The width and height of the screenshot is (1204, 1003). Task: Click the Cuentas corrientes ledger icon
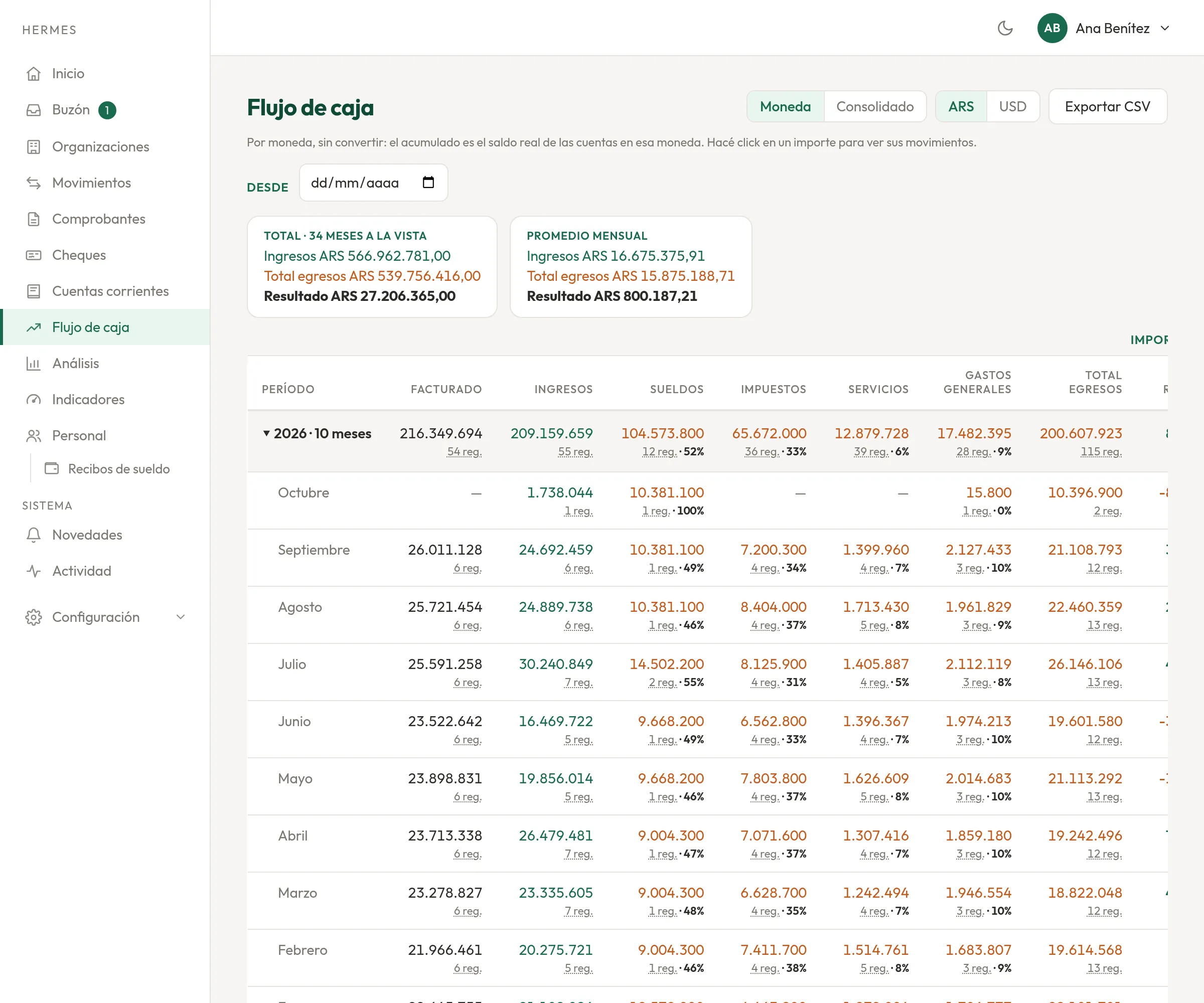34,292
